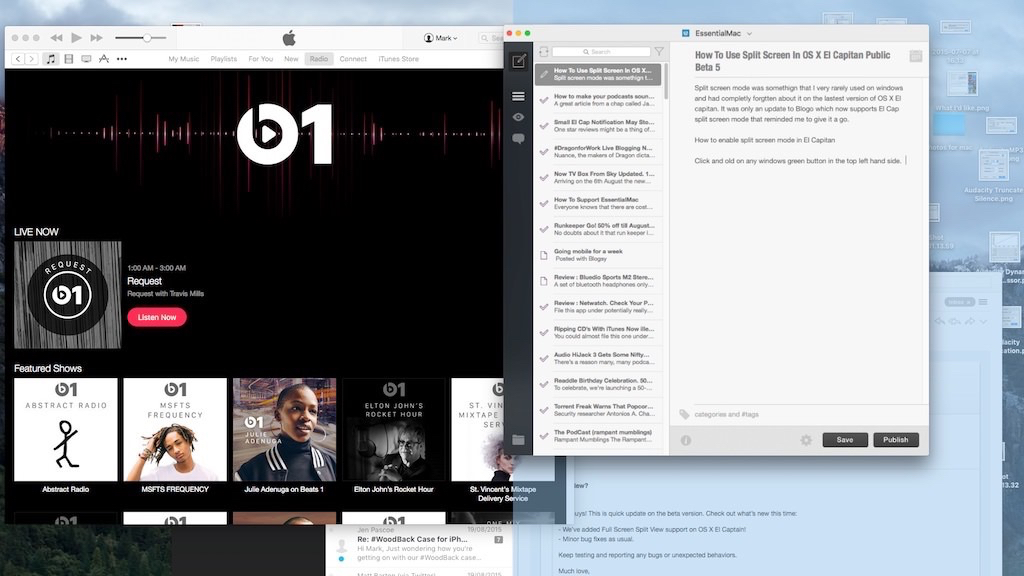Select the Apps icon in iTunes
The height and width of the screenshot is (576, 1024).
tap(104, 59)
